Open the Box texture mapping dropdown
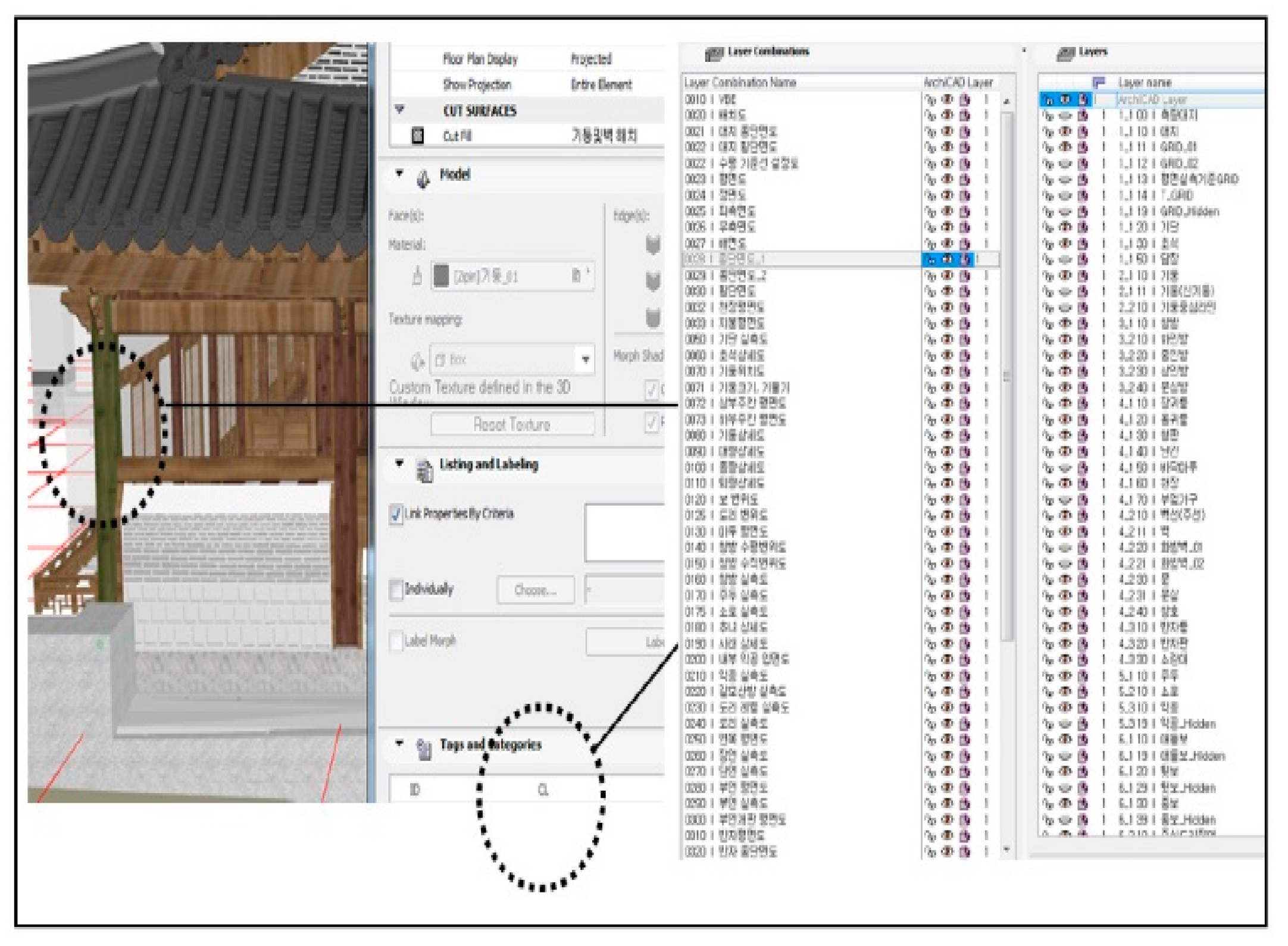 [x=585, y=359]
